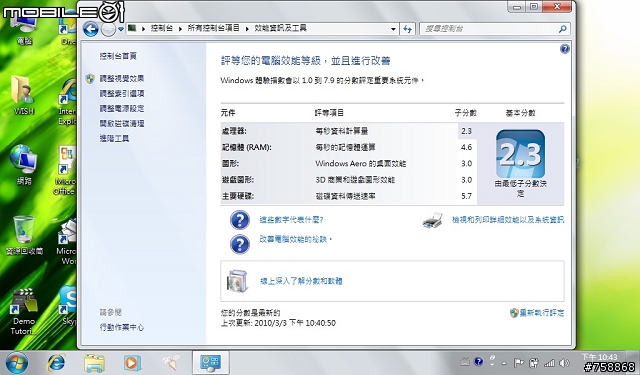Viewport: 640px width, 375px height.
Task: Open 行動作業中心 link in sidebar
Action: [x=122, y=327]
